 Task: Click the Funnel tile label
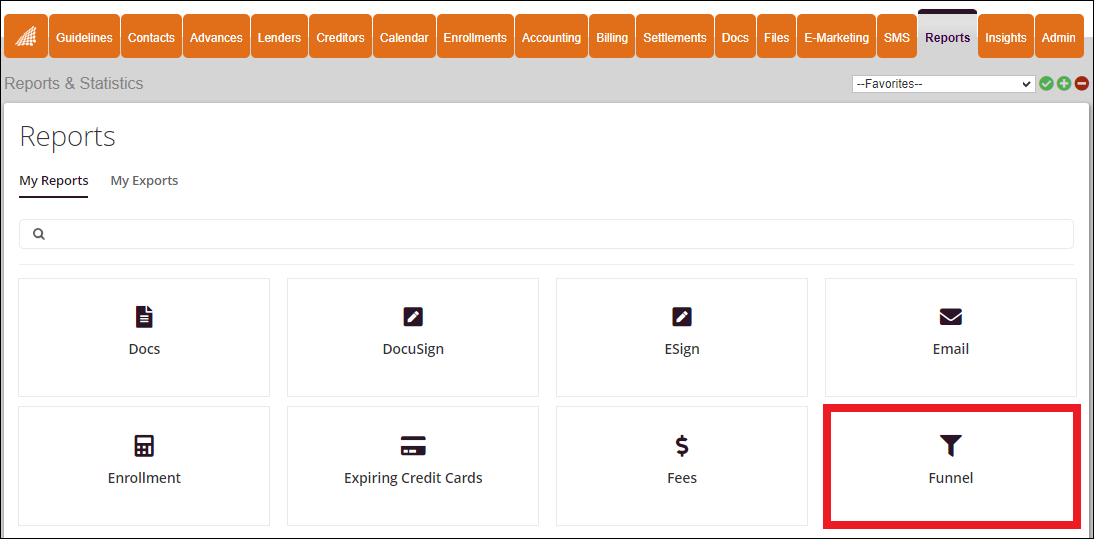950,478
